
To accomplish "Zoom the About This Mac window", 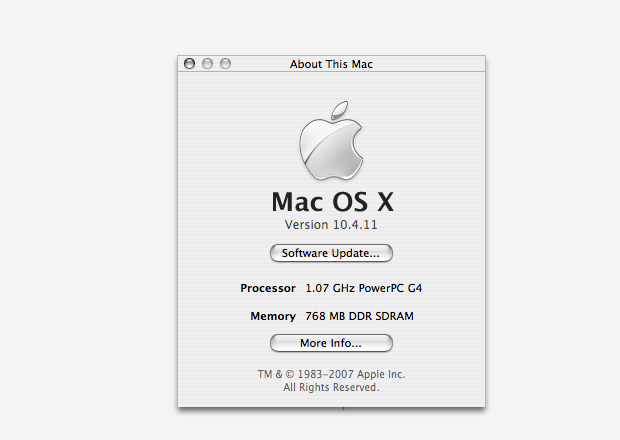I will [225, 63].
